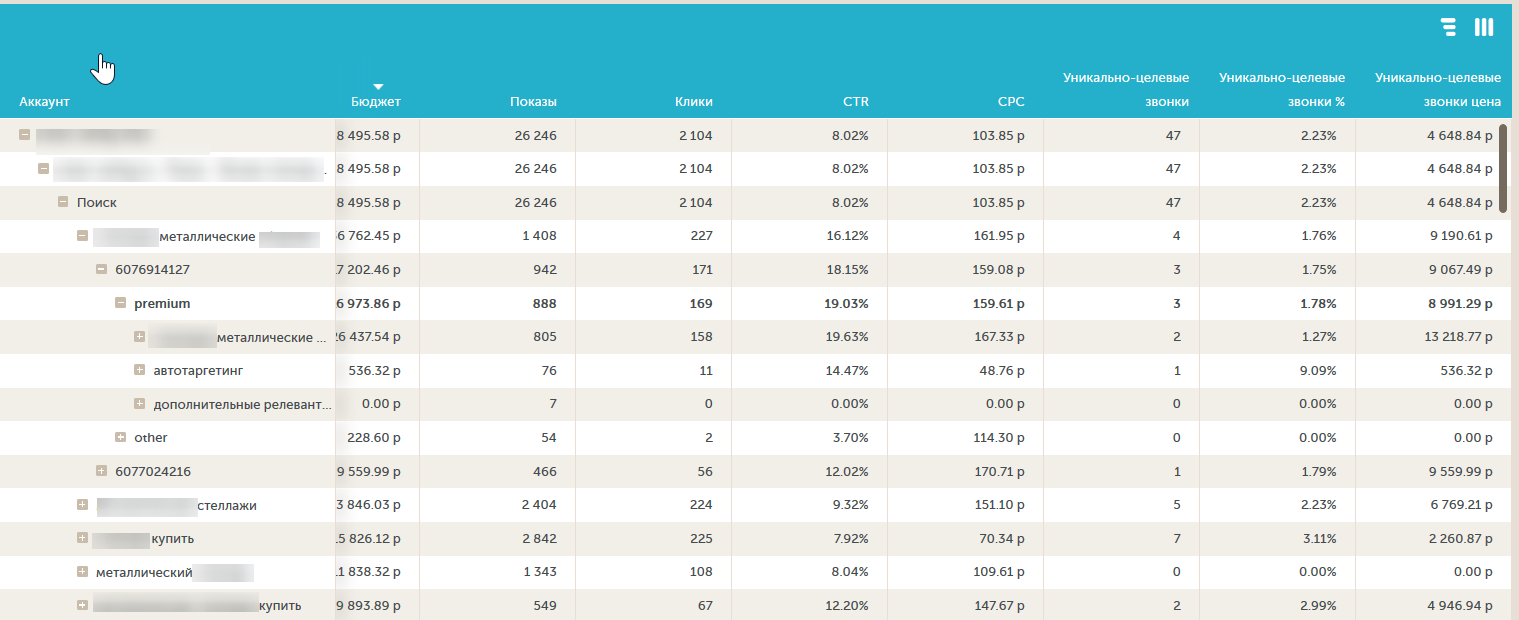Open the hierarchy grouping settings icon
This screenshot has height=620, width=1519.
[x=1448, y=27]
